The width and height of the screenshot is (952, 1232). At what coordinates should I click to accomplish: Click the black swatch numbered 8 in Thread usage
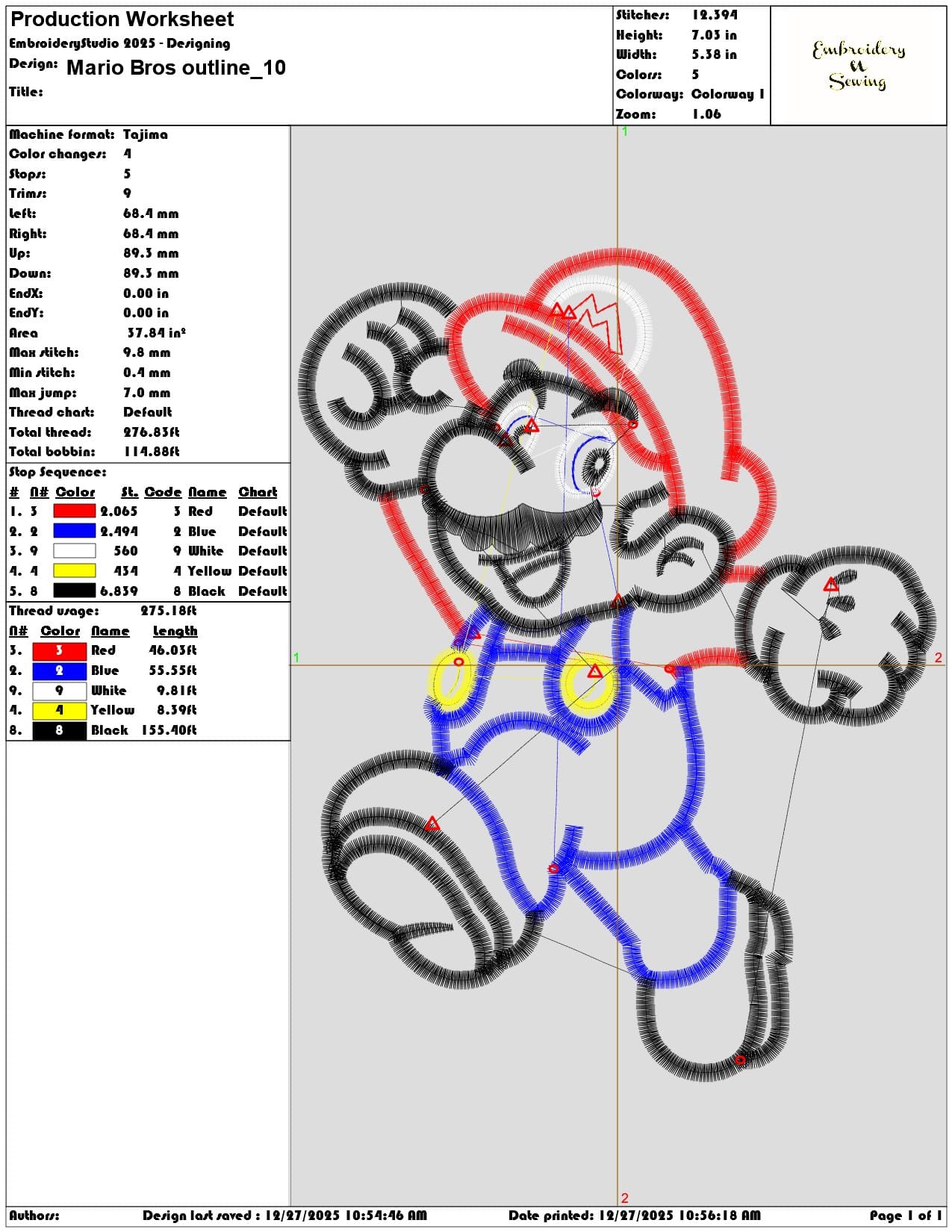coord(59,730)
